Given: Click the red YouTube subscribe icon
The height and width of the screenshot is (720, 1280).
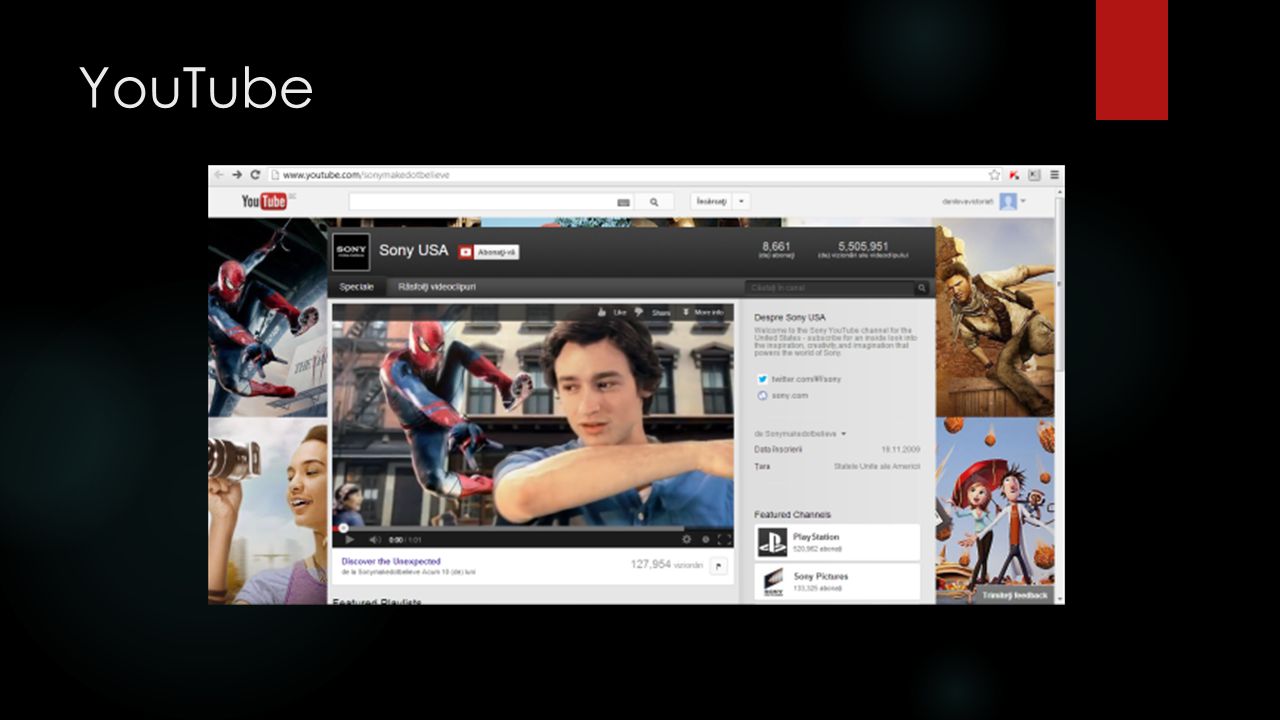Looking at the screenshot, I should point(465,252).
